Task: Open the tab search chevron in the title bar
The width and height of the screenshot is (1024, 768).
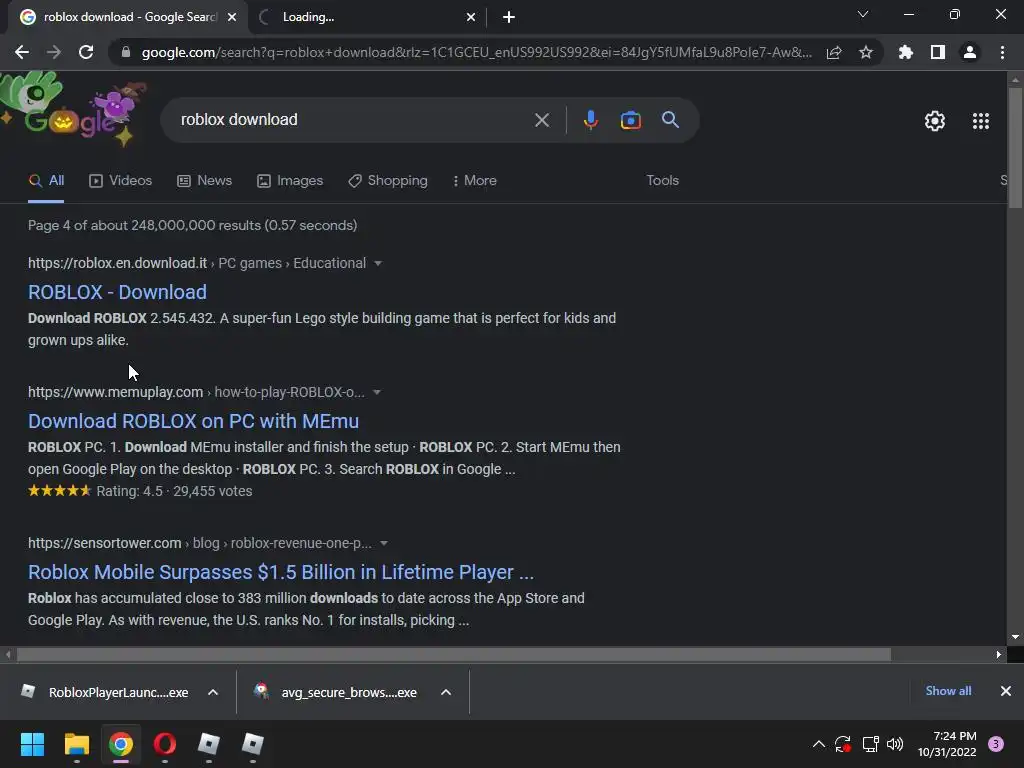Action: [863, 14]
